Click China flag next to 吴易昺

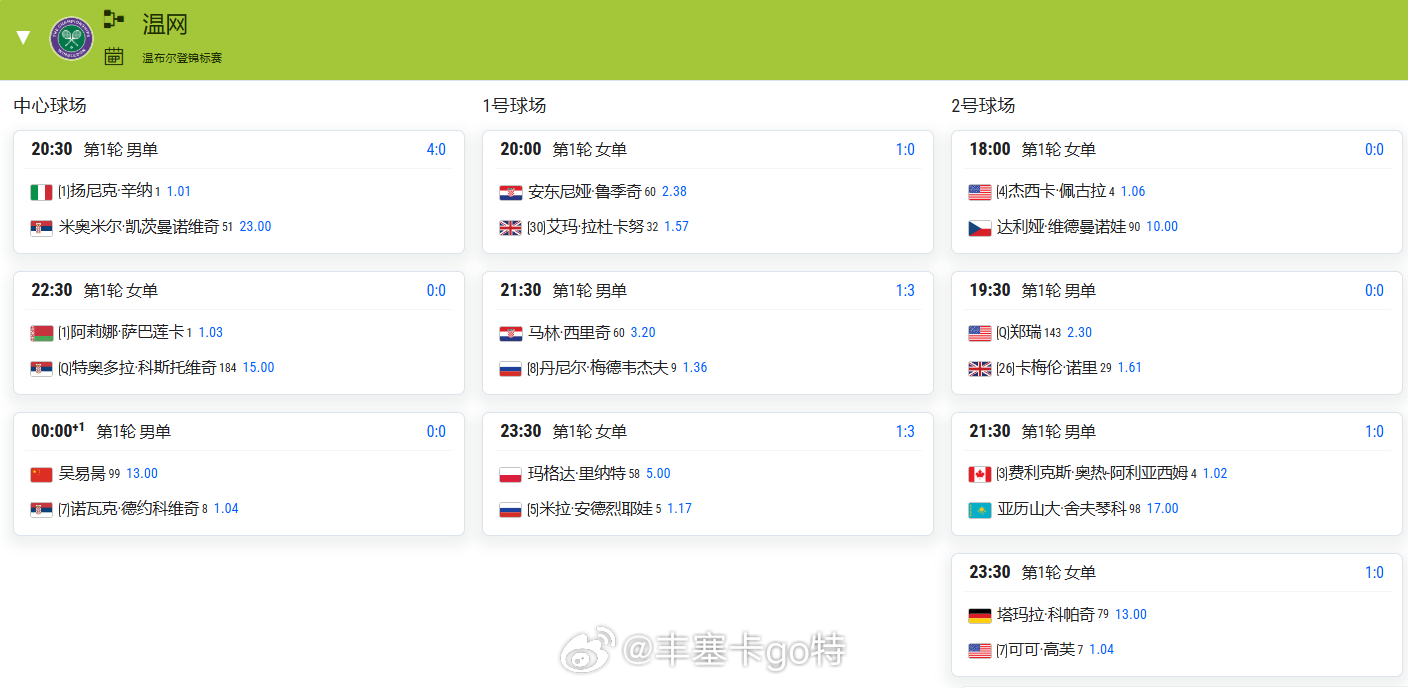(x=42, y=474)
